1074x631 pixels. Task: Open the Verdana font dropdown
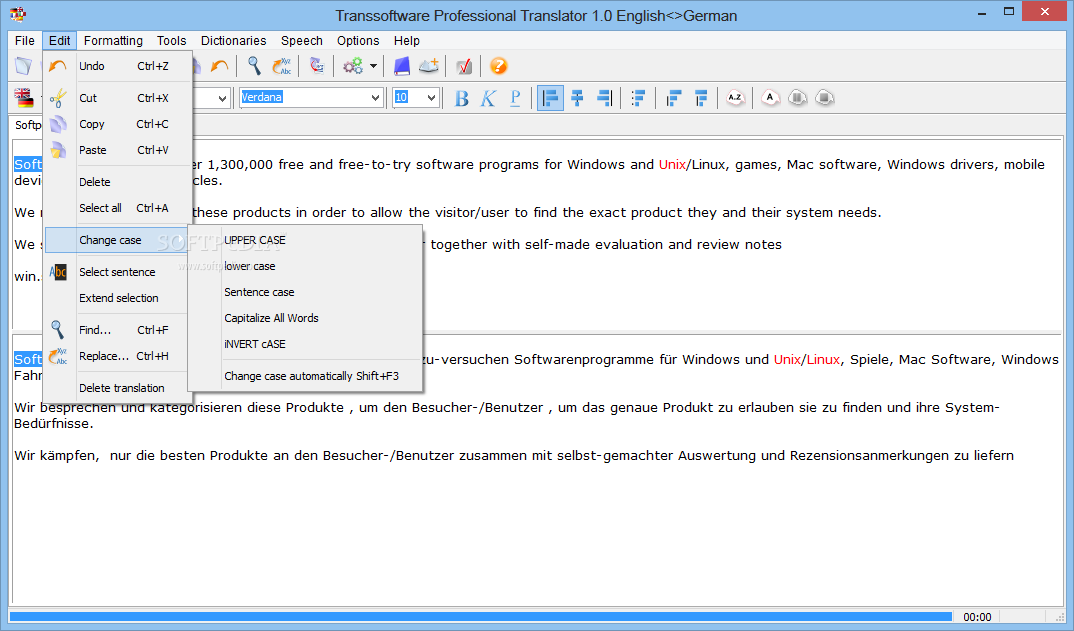[375, 98]
